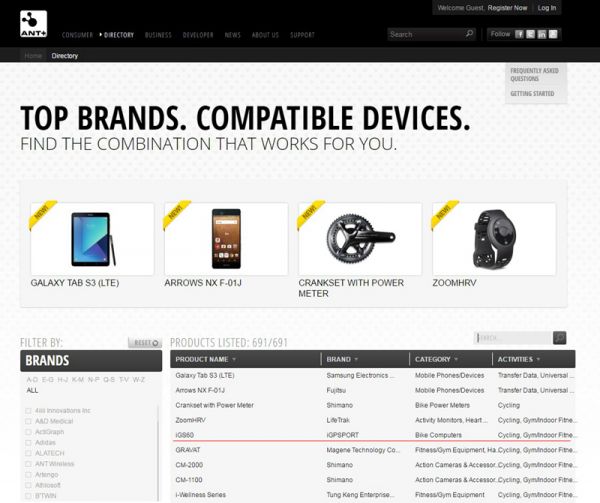The image size is (600, 503).
Task: Click the product list search magnifier button
Action: point(559,338)
